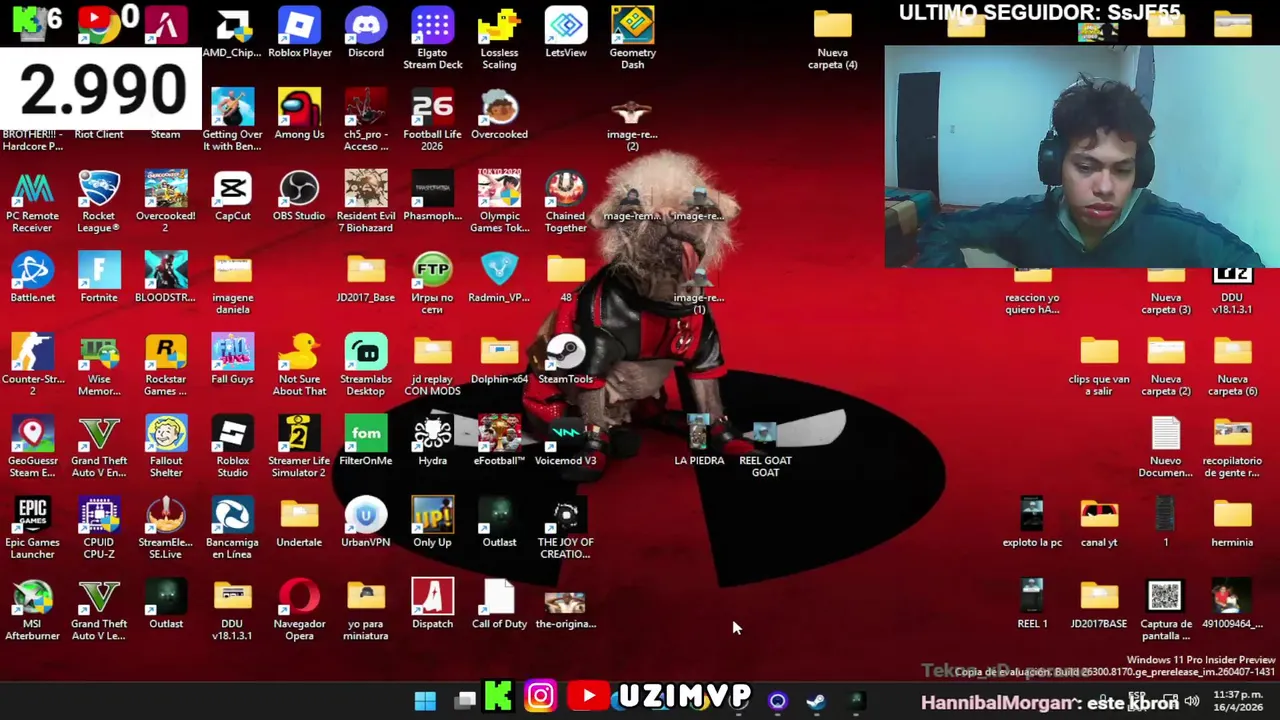Open Steam from the taskbar

816,700
